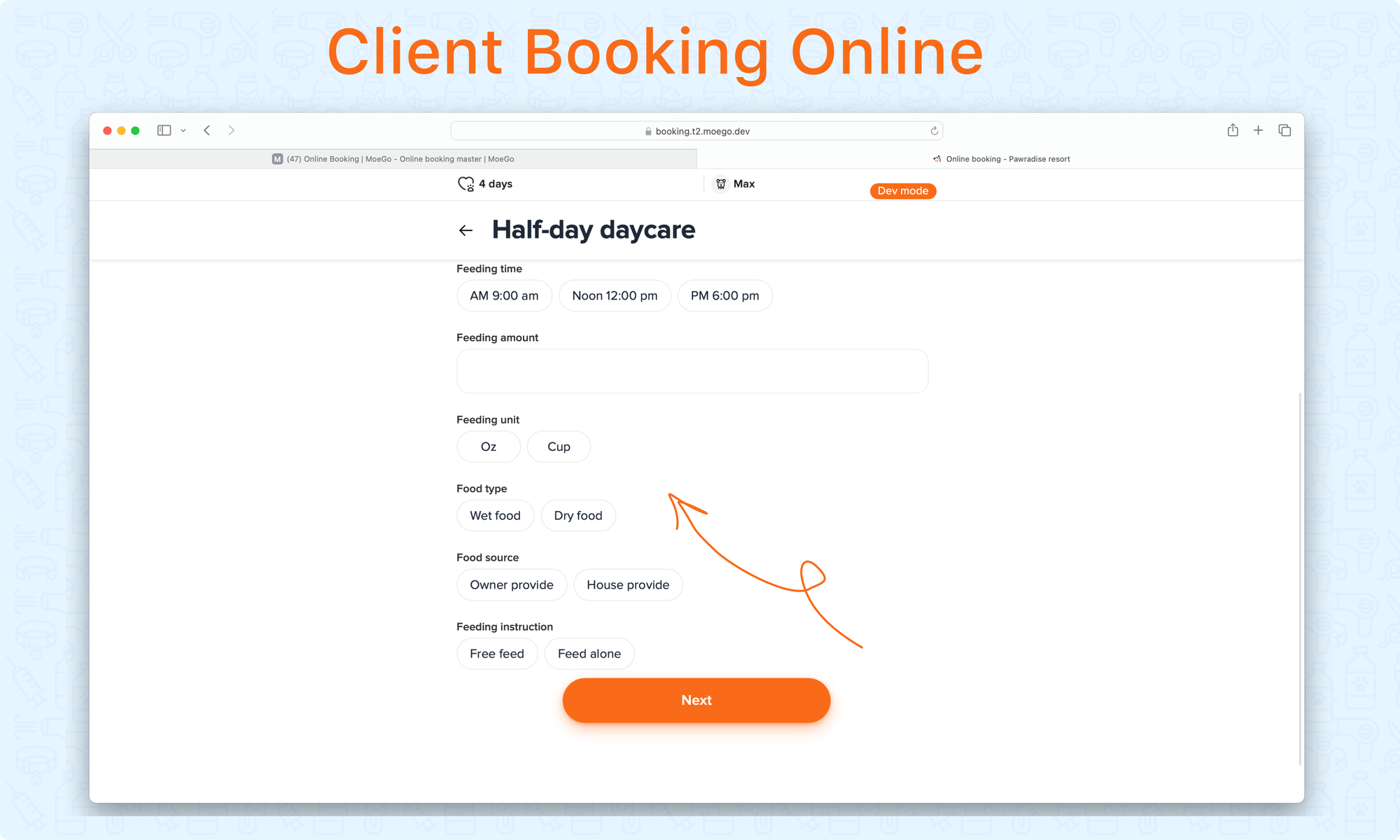
Task: Click the Safari sidebar toggle icon
Action: (x=164, y=130)
